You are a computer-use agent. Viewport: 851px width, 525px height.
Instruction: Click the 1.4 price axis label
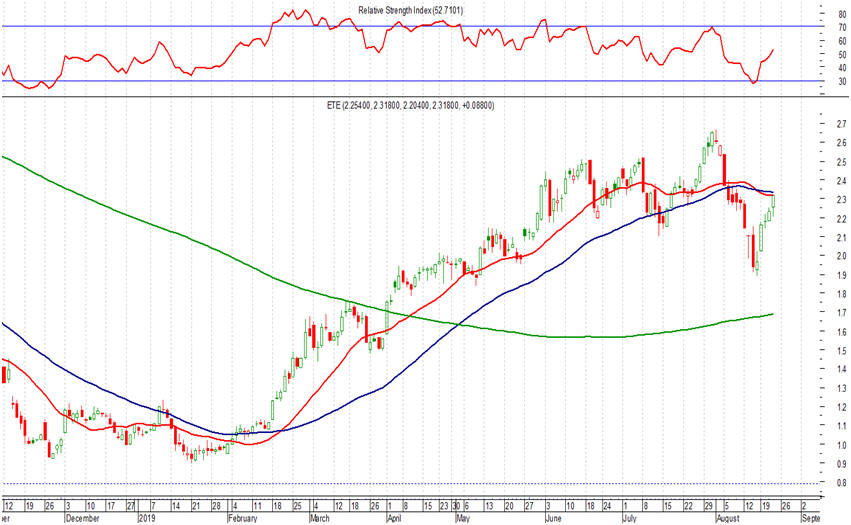click(841, 369)
